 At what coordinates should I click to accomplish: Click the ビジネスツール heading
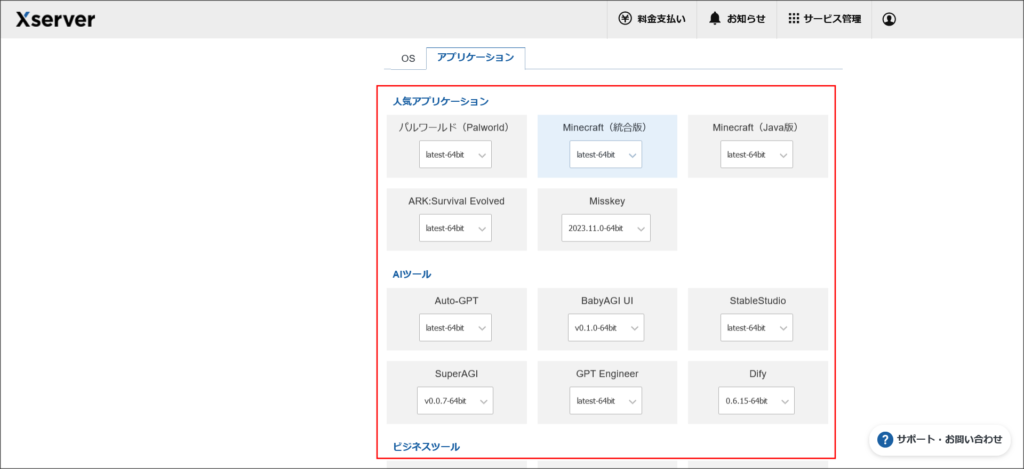tap(426, 447)
